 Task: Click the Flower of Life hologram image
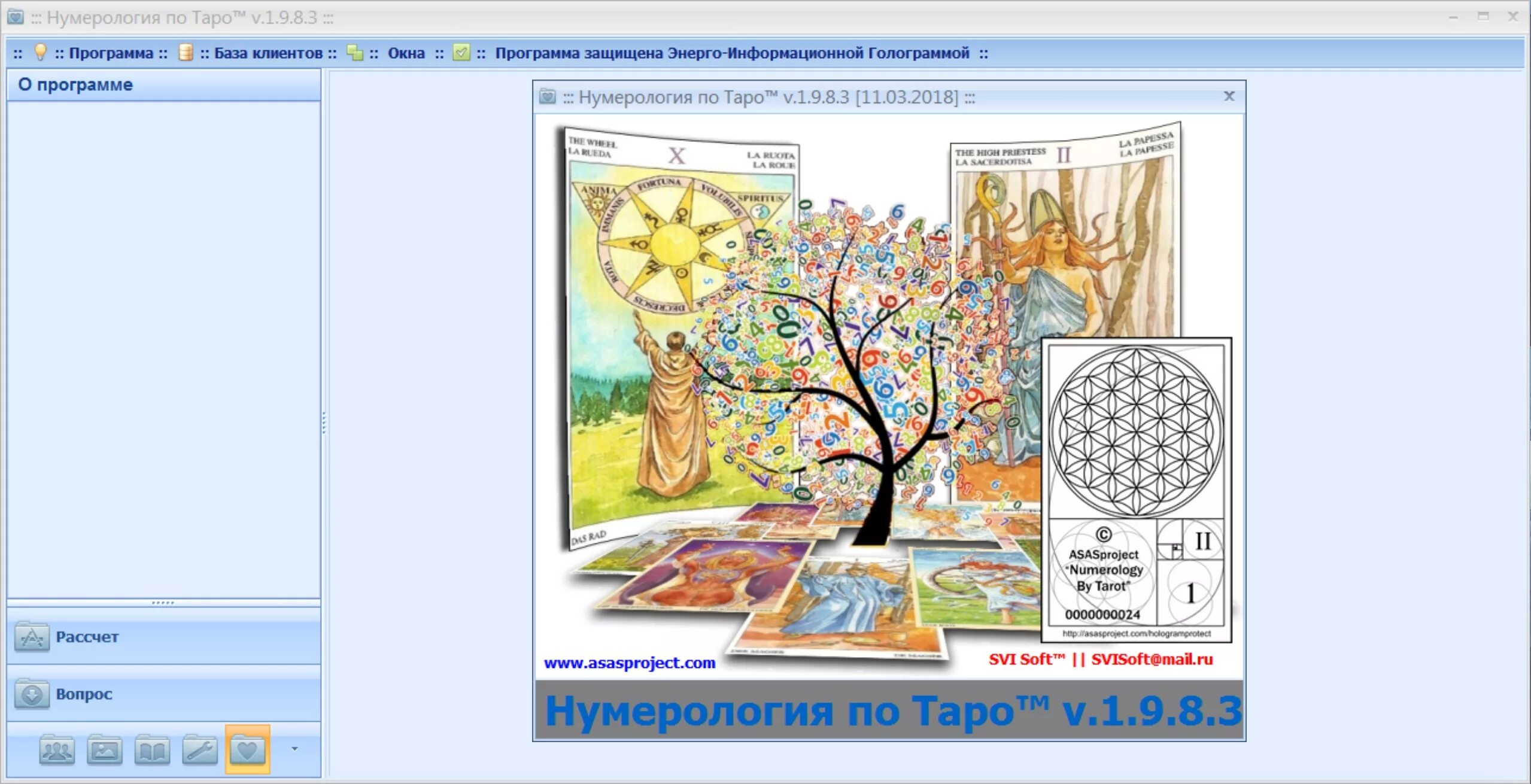[1136, 432]
